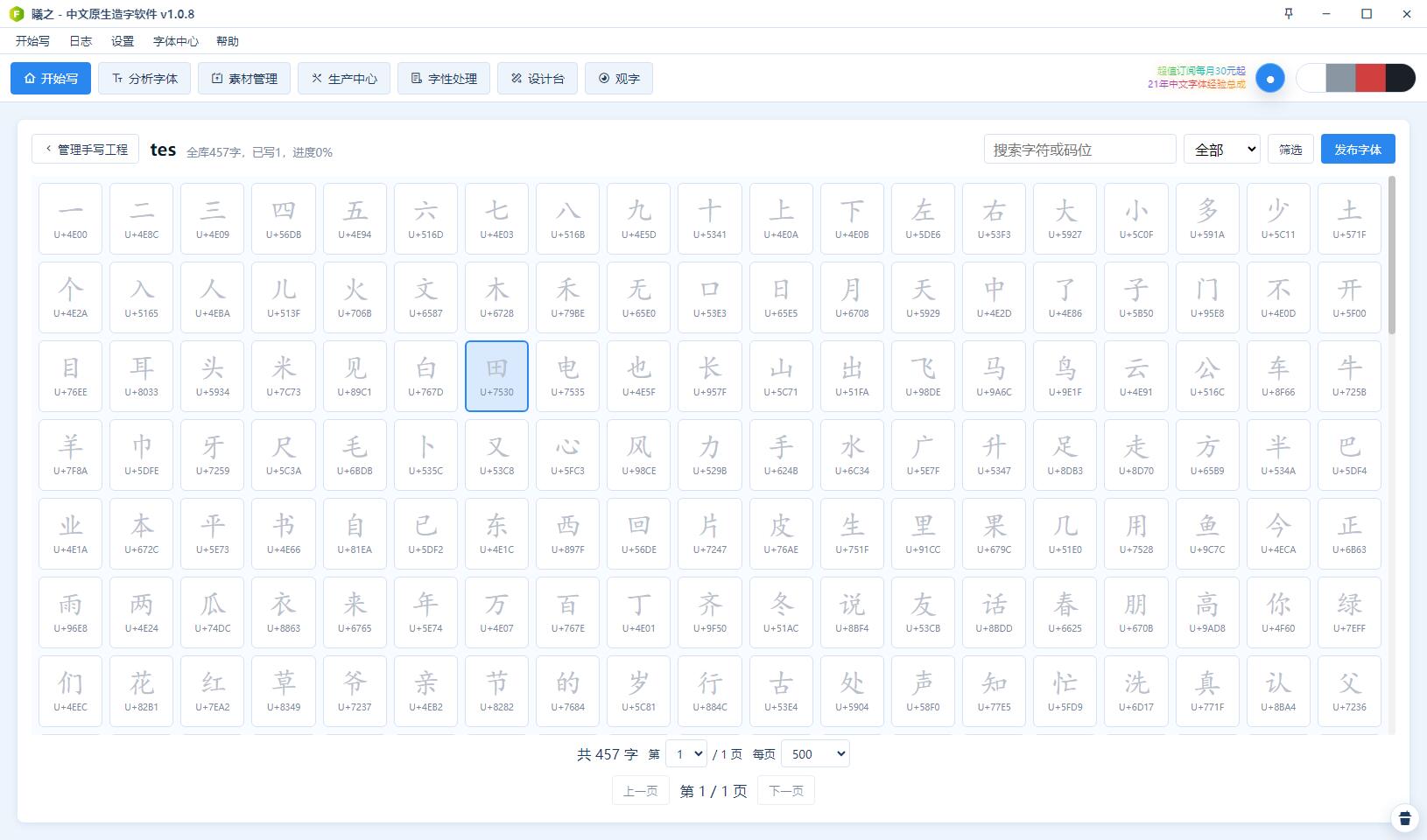Select the 们 U+4EEC character cell
This screenshot has width=1427, height=840.
point(70,691)
